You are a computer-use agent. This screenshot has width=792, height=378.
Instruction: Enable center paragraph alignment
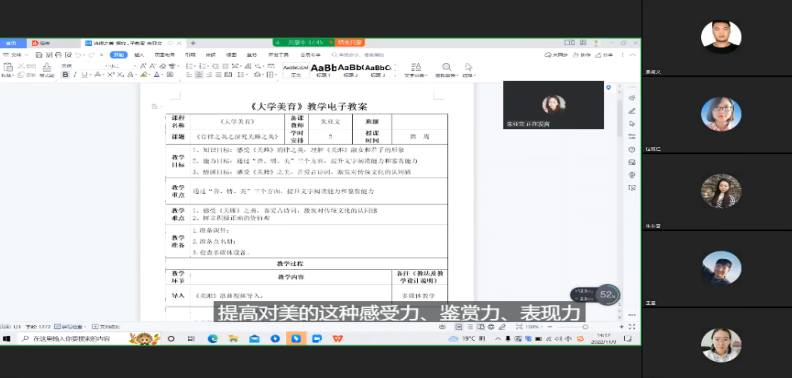(199, 75)
